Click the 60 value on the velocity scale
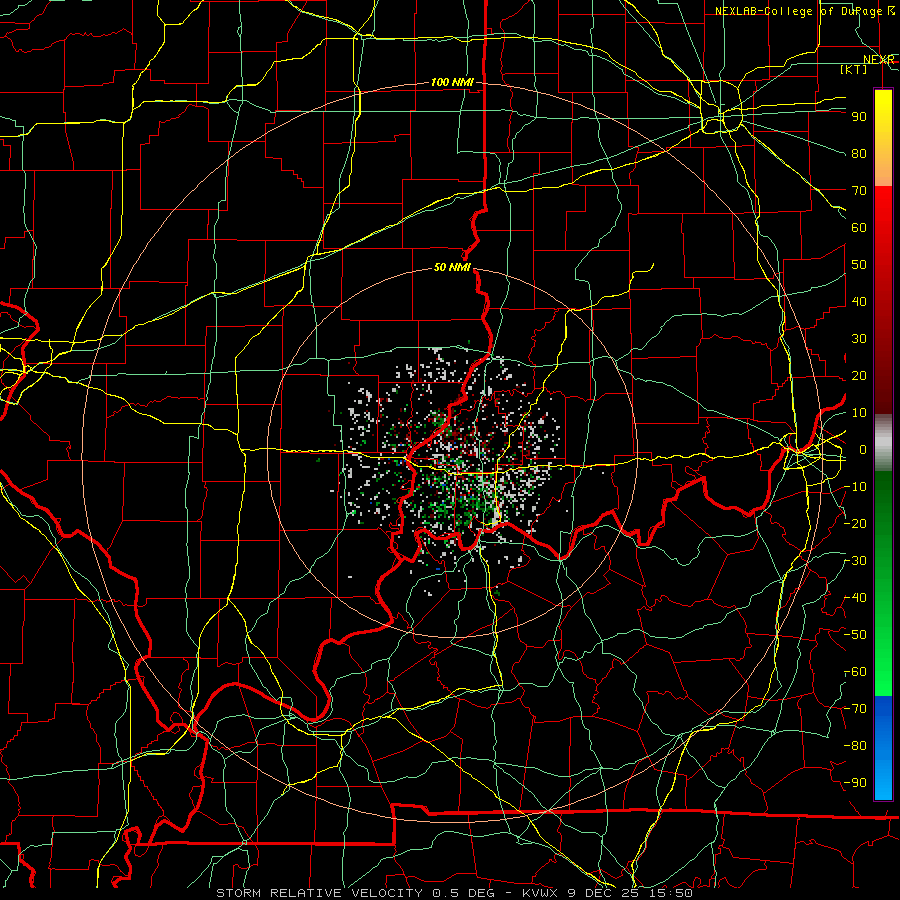 pyautogui.click(x=859, y=228)
